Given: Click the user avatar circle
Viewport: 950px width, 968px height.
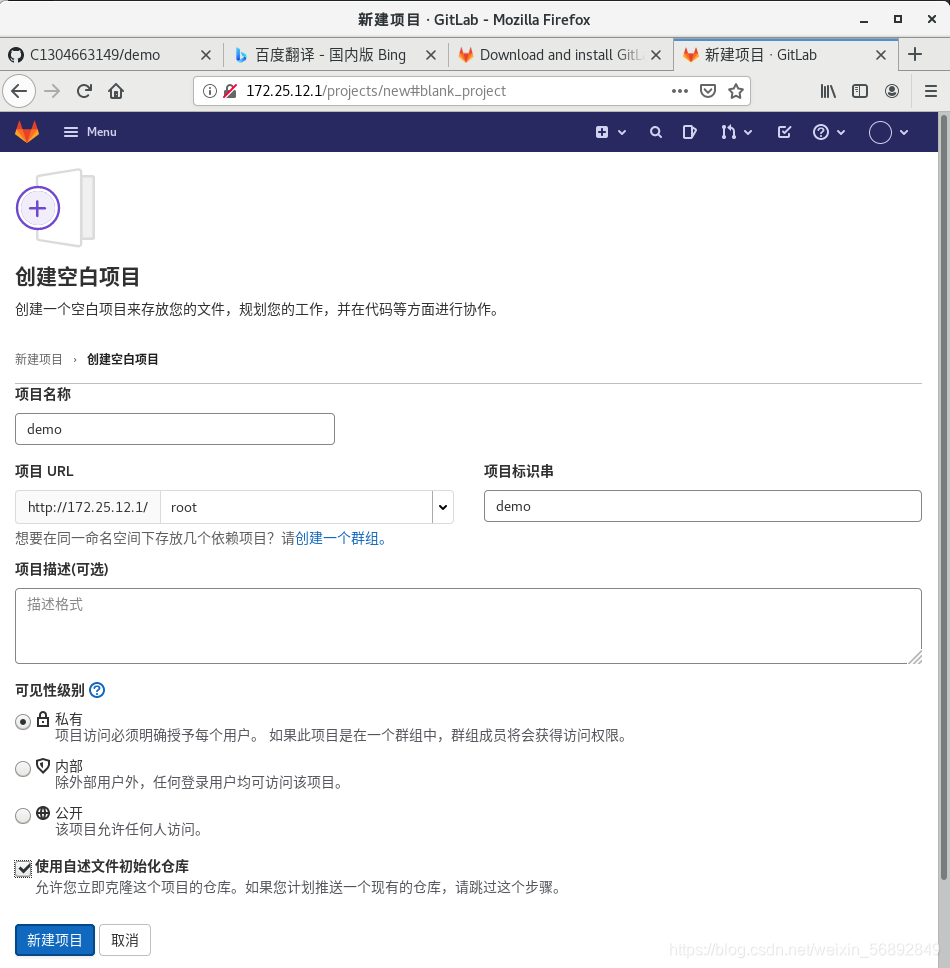Looking at the screenshot, I should pos(880,132).
